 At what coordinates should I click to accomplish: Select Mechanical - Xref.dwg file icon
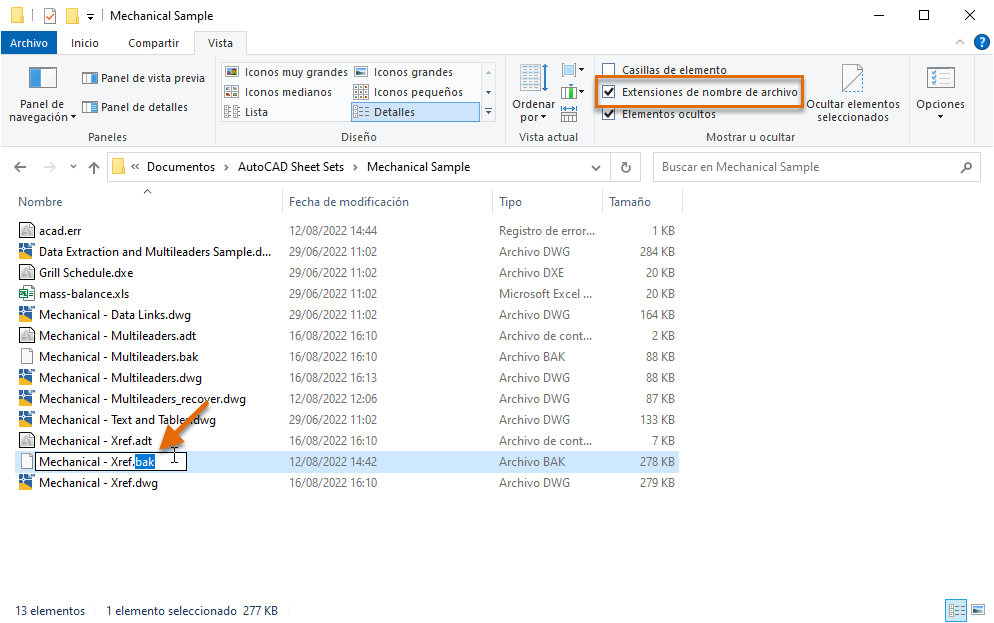[27, 483]
